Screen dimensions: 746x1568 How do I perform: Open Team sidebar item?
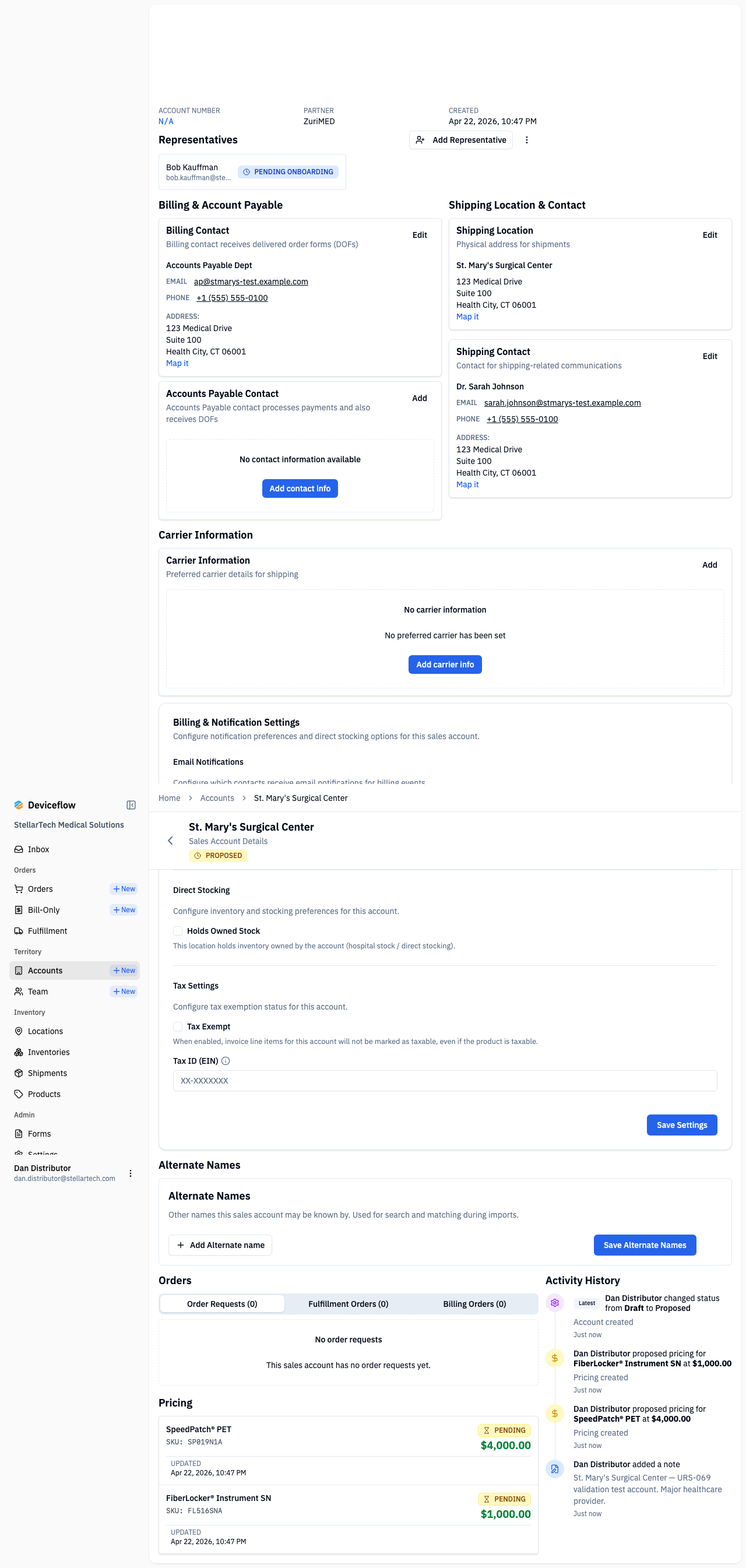click(x=38, y=991)
